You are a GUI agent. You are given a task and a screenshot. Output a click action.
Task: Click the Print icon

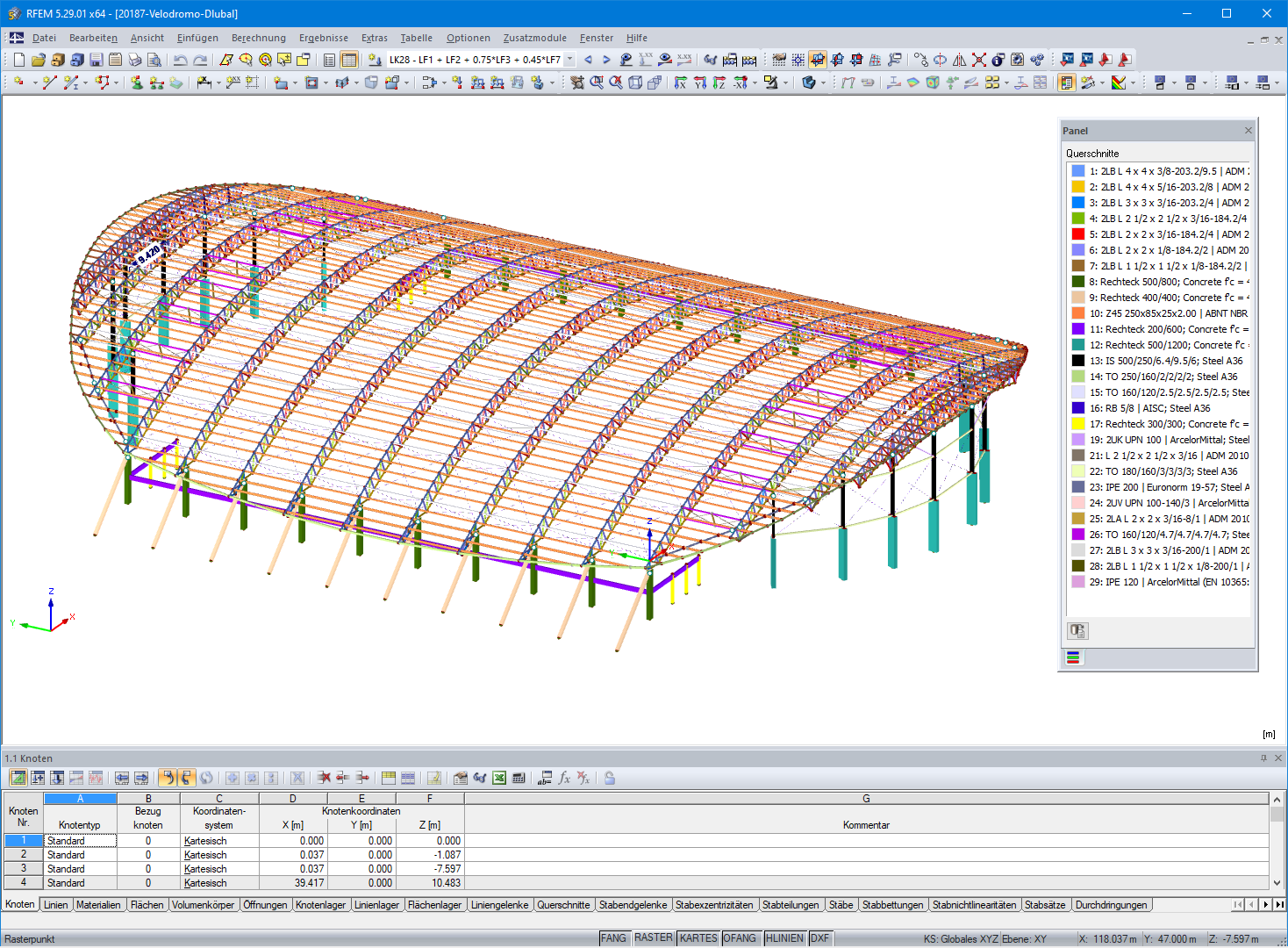[134, 60]
